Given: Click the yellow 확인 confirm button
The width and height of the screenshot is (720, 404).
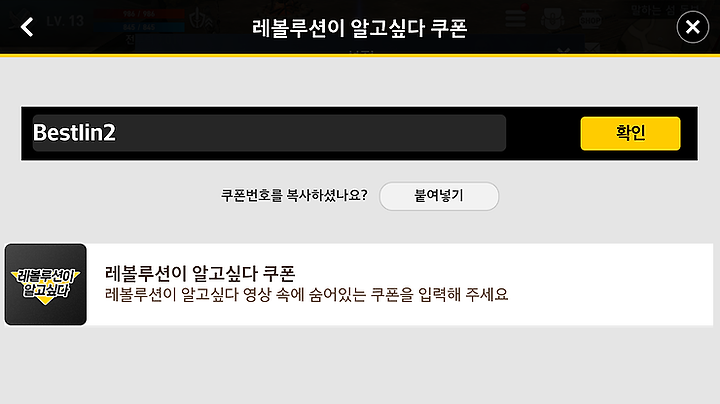Looking at the screenshot, I should (630, 134).
